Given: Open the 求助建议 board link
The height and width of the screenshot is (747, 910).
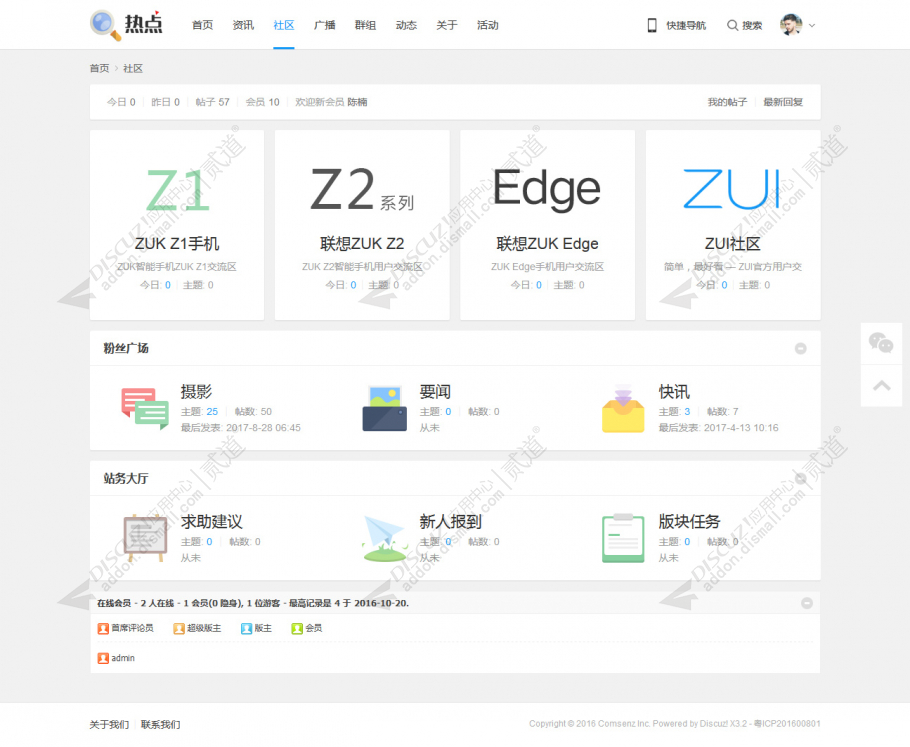Looking at the screenshot, I should coord(212,522).
